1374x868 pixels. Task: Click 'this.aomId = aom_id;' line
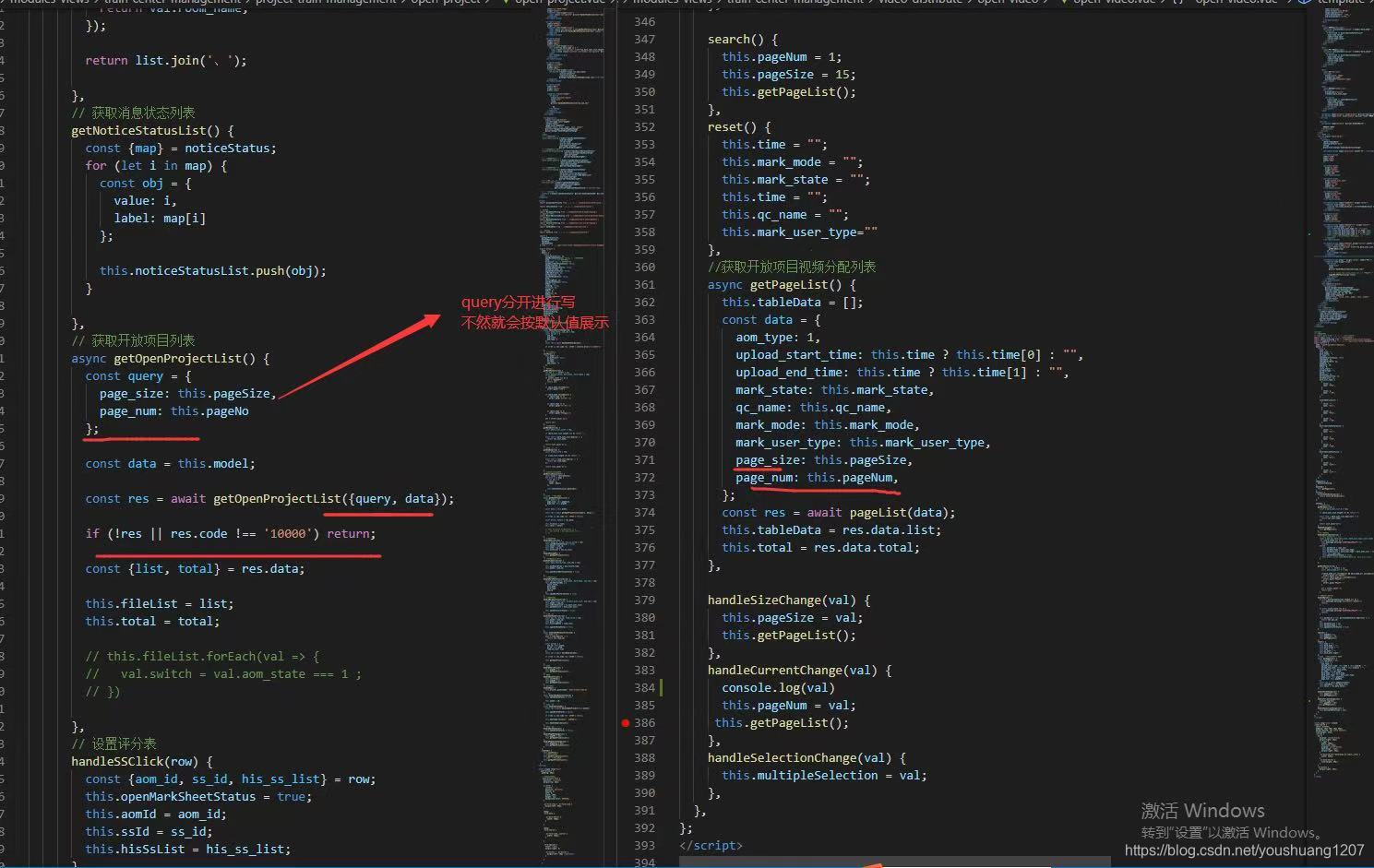[156, 814]
